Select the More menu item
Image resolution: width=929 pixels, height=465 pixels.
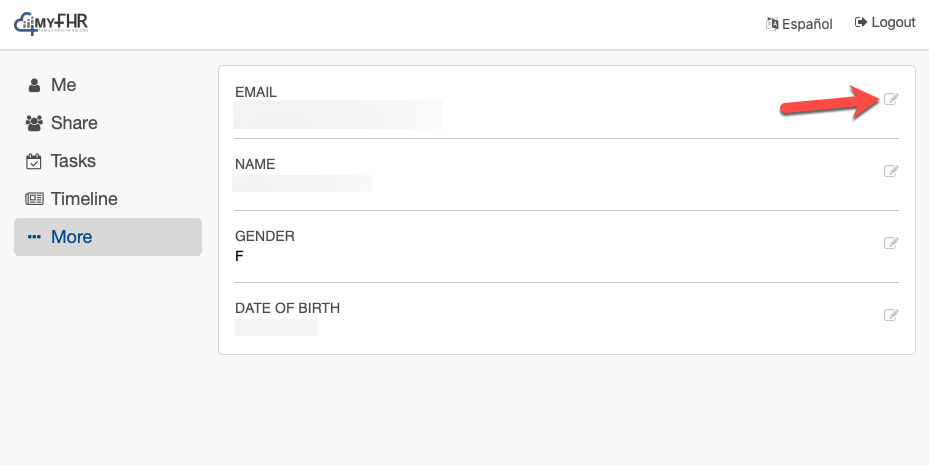pyautogui.click(x=72, y=238)
